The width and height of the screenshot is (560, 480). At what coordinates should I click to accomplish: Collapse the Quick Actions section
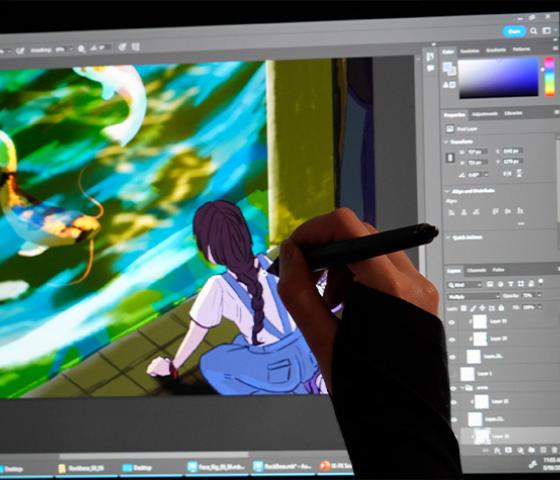[448, 237]
